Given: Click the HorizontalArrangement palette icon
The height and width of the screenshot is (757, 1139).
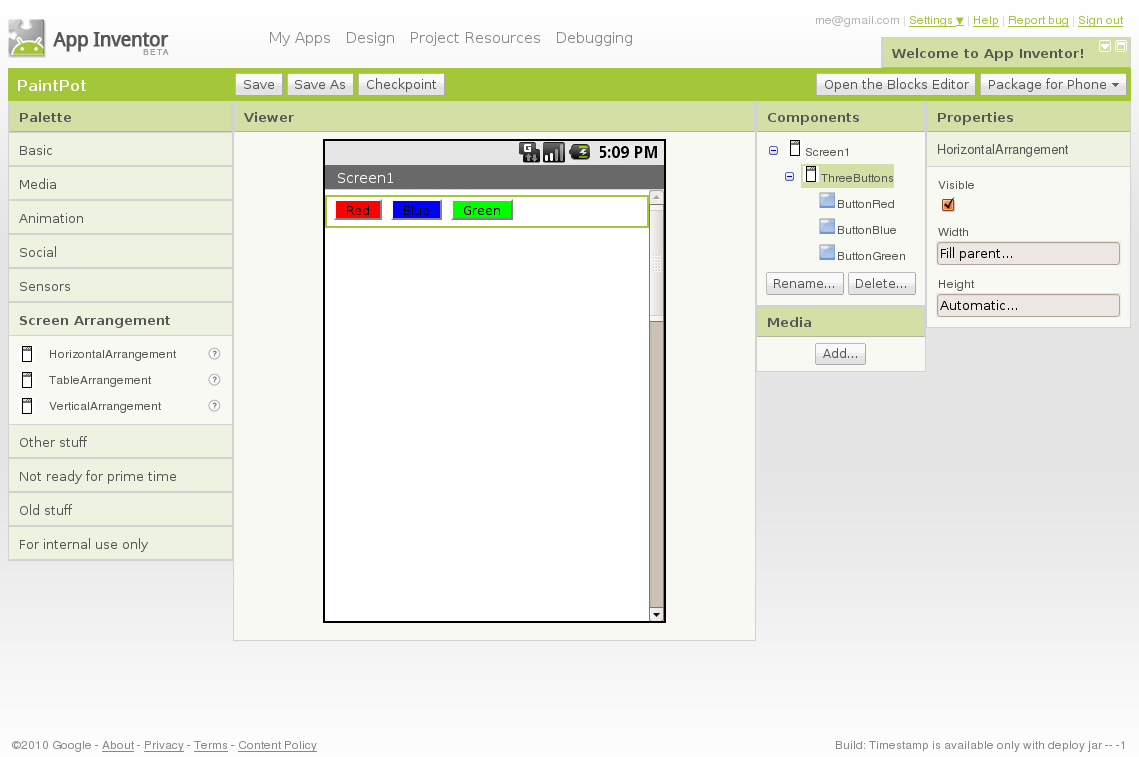Looking at the screenshot, I should [27, 354].
